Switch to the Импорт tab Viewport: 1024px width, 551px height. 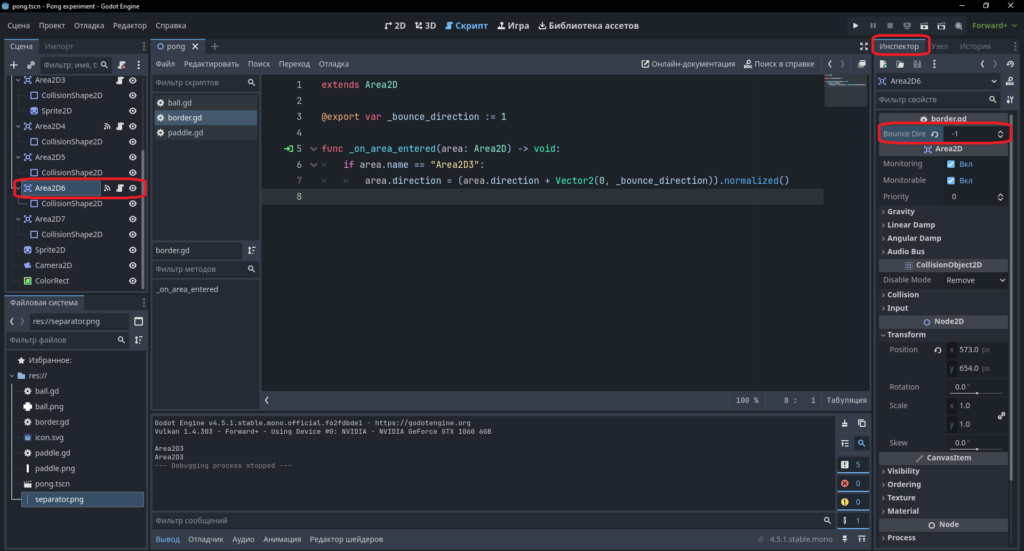59,46
